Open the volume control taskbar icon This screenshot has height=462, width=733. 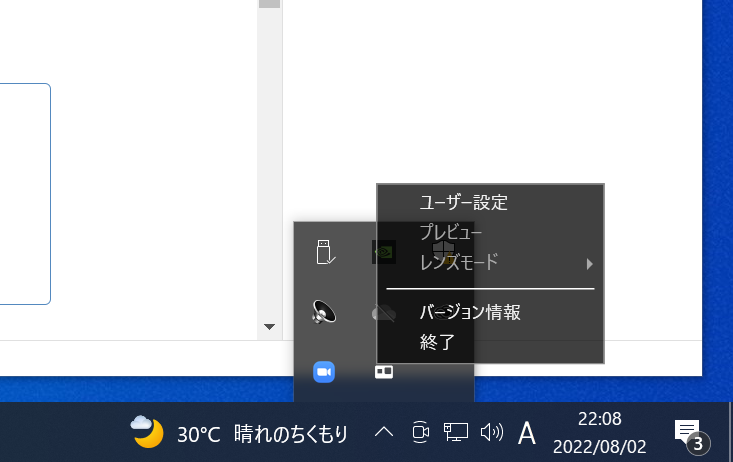[x=492, y=432]
